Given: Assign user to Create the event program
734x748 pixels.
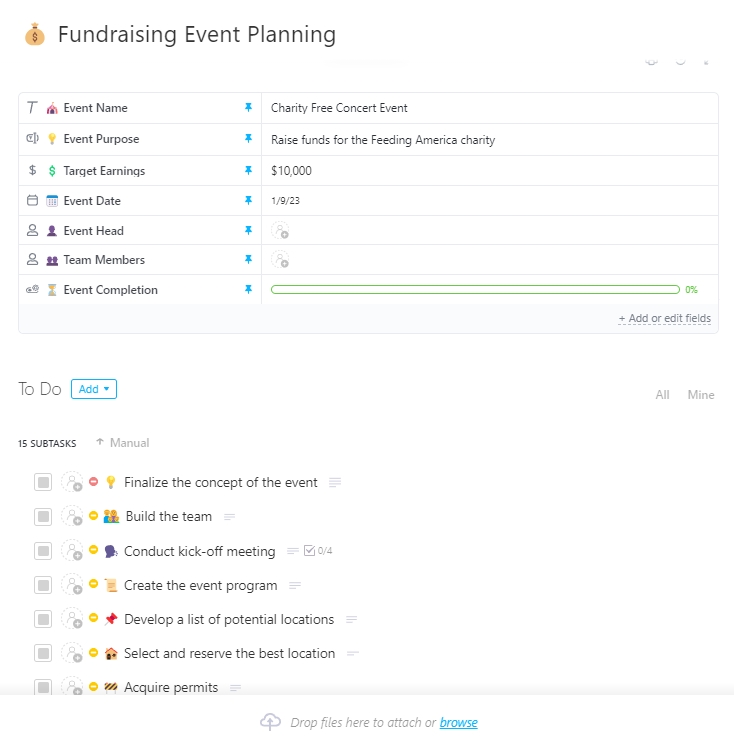Looking at the screenshot, I should pos(72,585).
